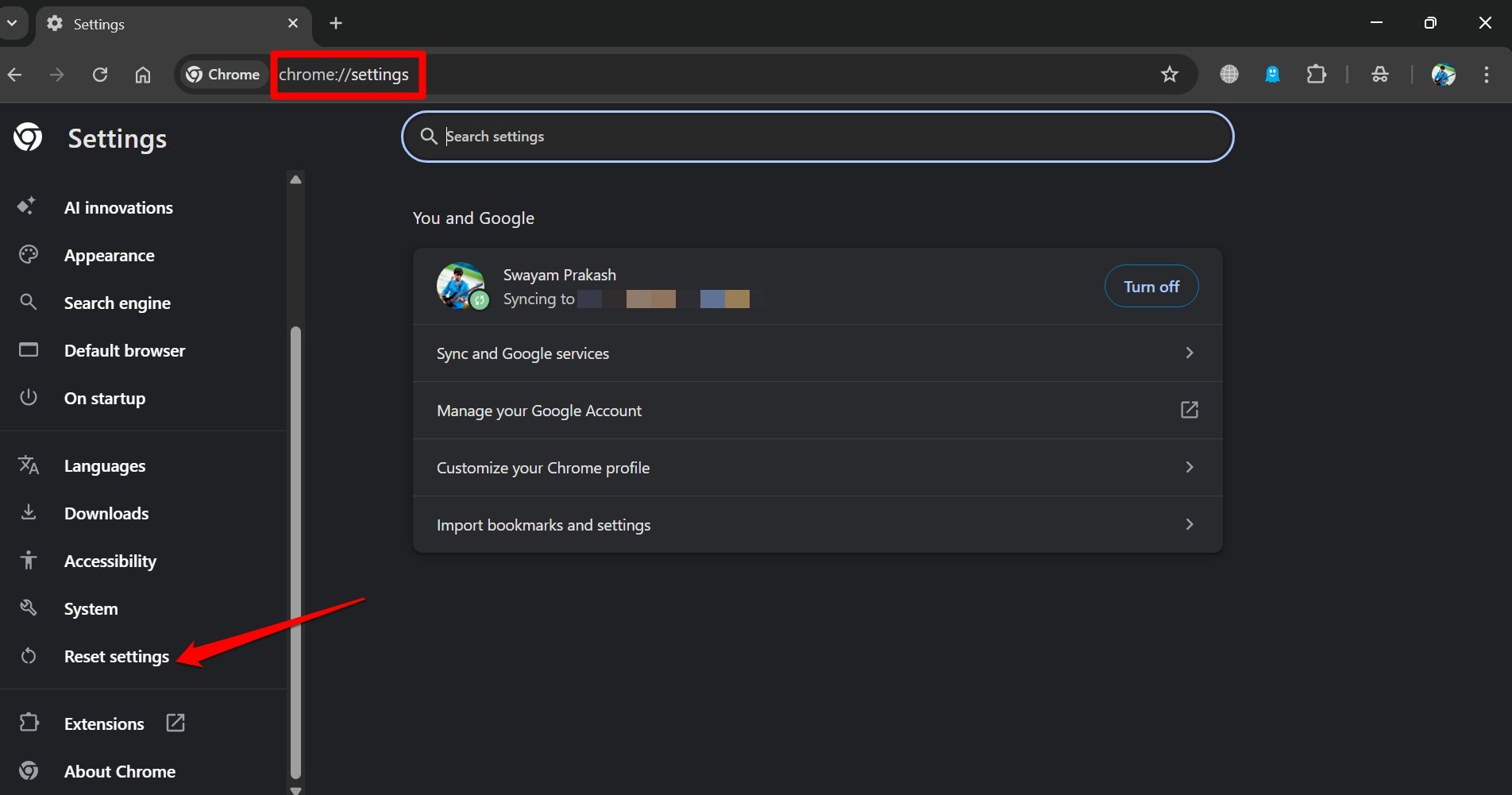Click the Search engine magnifier icon
This screenshot has width=1512, height=795.
pyautogui.click(x=29, y=303)
